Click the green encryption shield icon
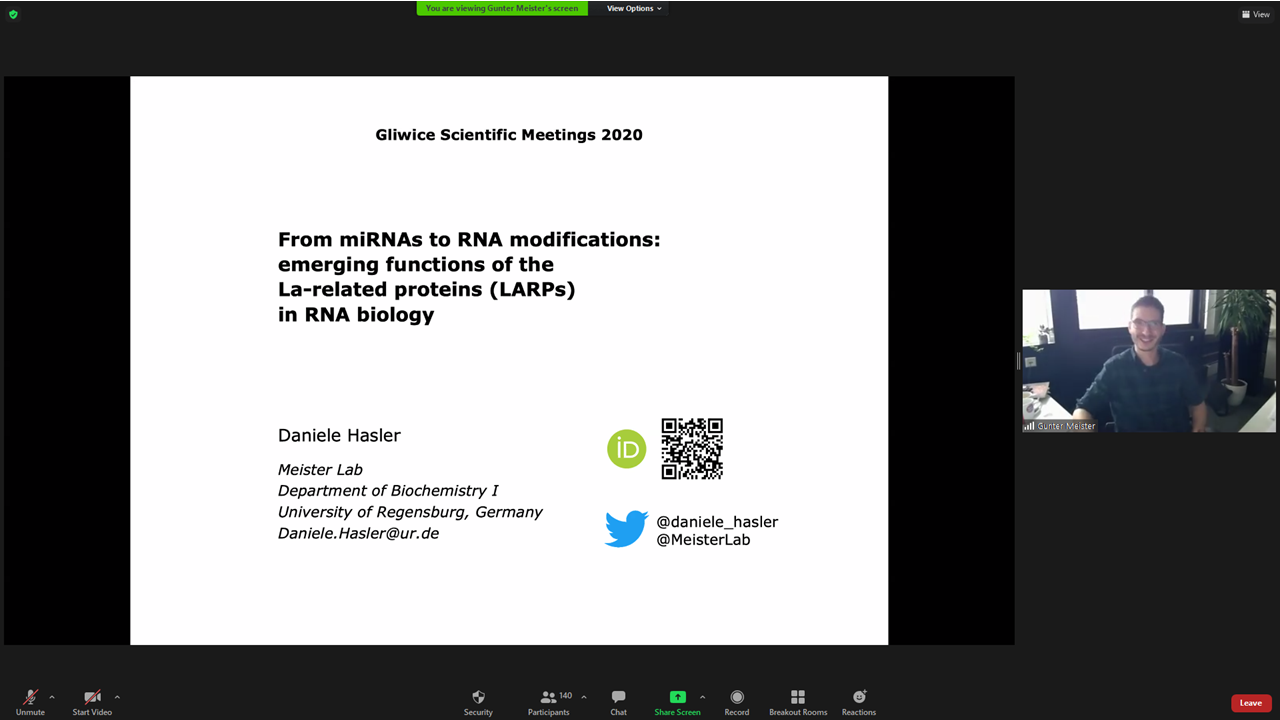The height and width of the screenshot is (720, 1280). tap(13, 14)
